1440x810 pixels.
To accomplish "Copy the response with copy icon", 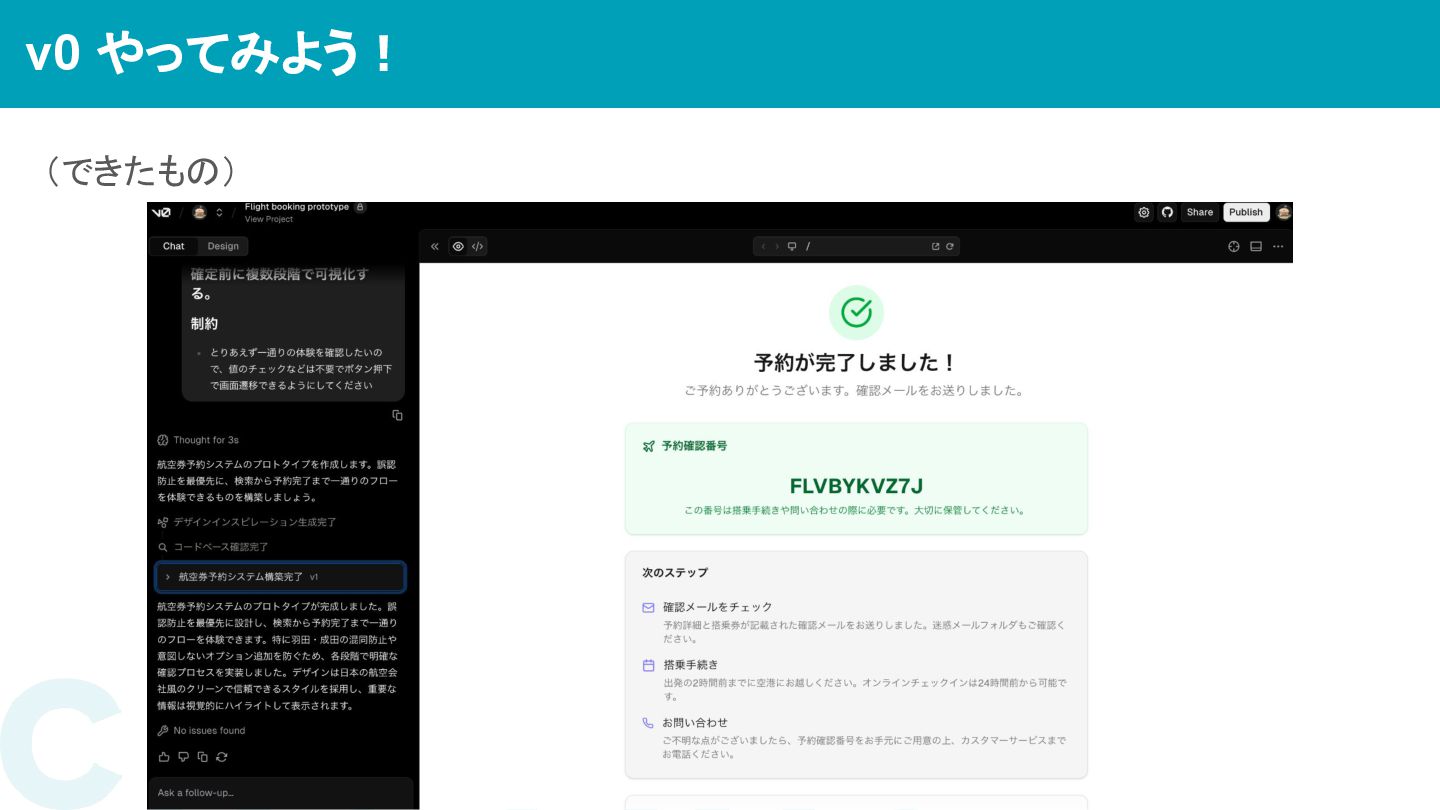I will (203, 757).
